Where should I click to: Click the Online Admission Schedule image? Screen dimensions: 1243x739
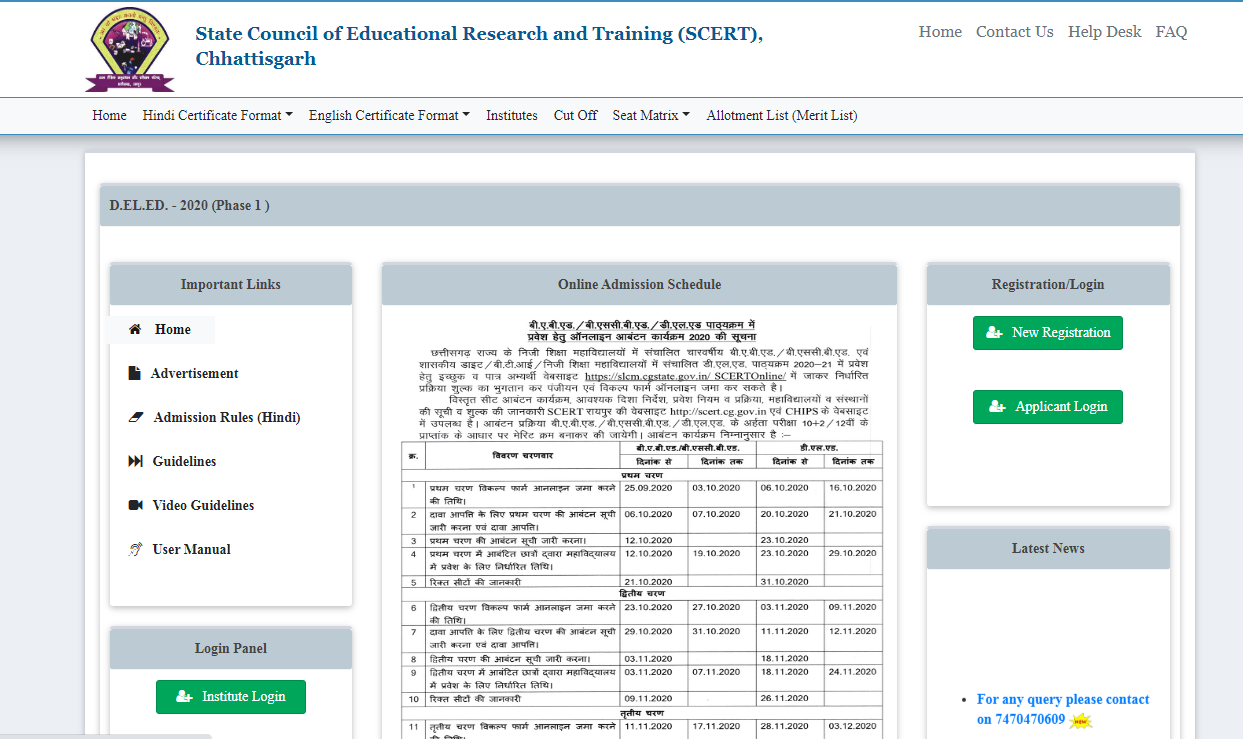[639, 527]
